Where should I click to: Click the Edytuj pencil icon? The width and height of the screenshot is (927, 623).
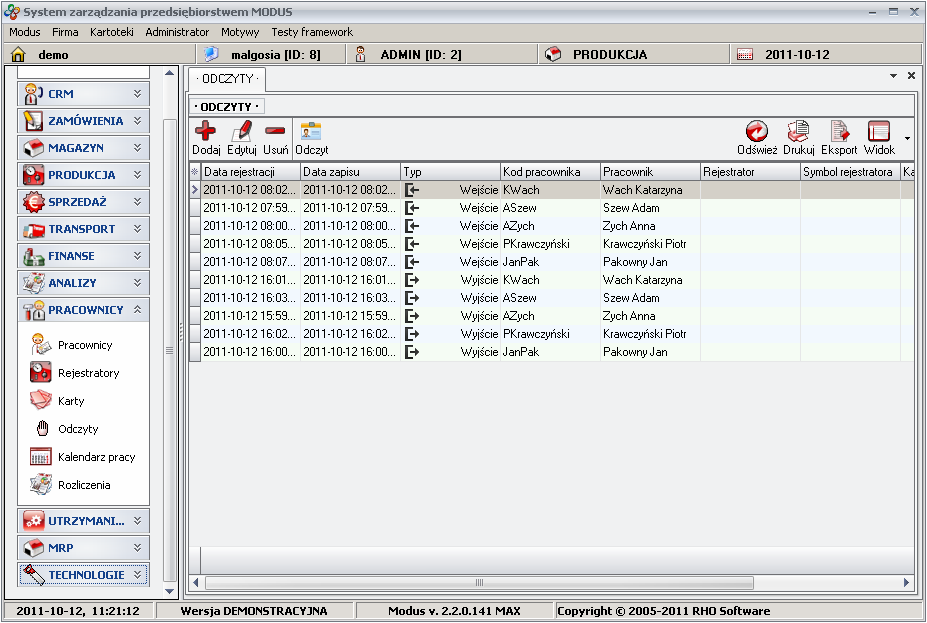coord(241,131)
